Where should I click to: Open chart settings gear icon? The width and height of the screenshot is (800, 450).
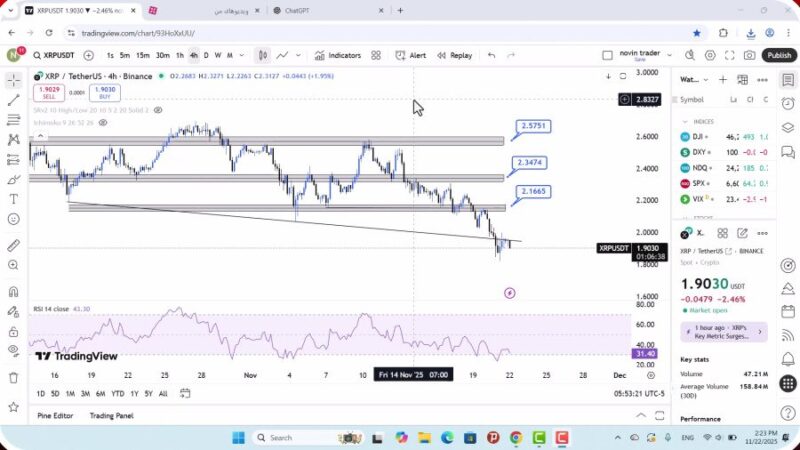click(710, 55)
